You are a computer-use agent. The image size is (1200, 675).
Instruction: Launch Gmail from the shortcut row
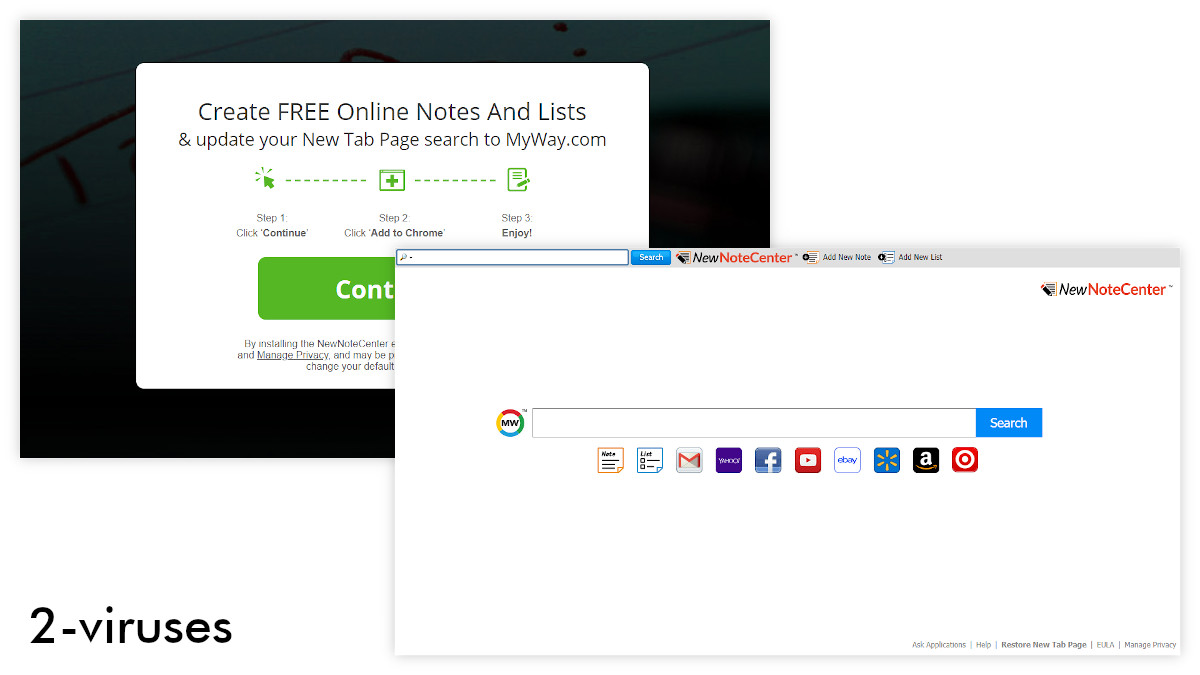(x=688, y=460)
